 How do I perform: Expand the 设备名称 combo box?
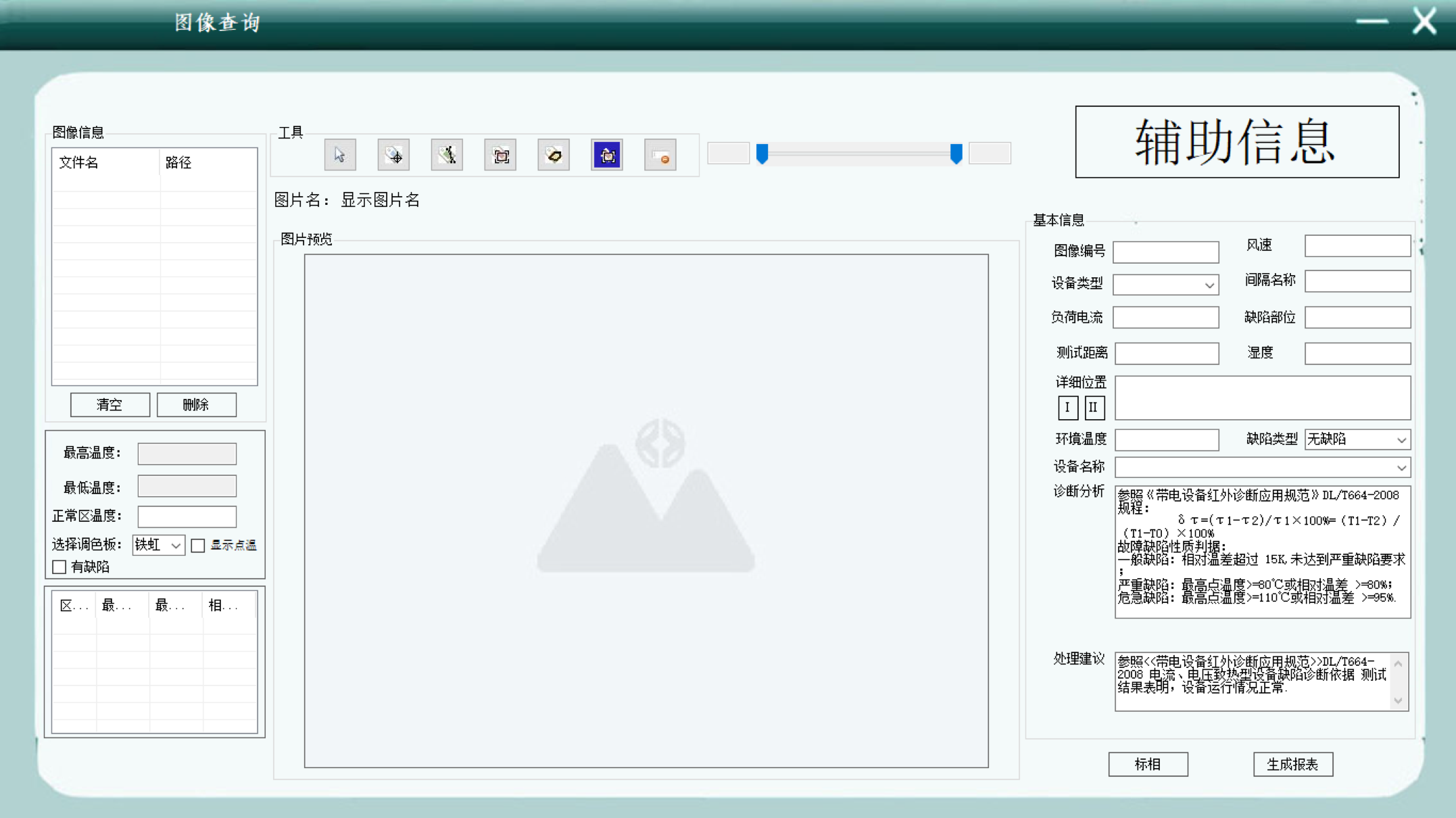pyautogui.click(x=1401, y=468)
